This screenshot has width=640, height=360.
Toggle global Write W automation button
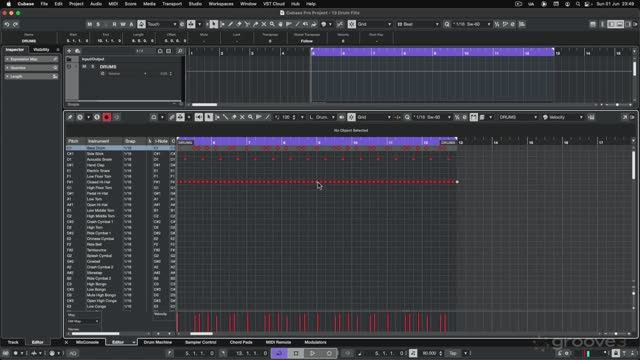(122, 24)
